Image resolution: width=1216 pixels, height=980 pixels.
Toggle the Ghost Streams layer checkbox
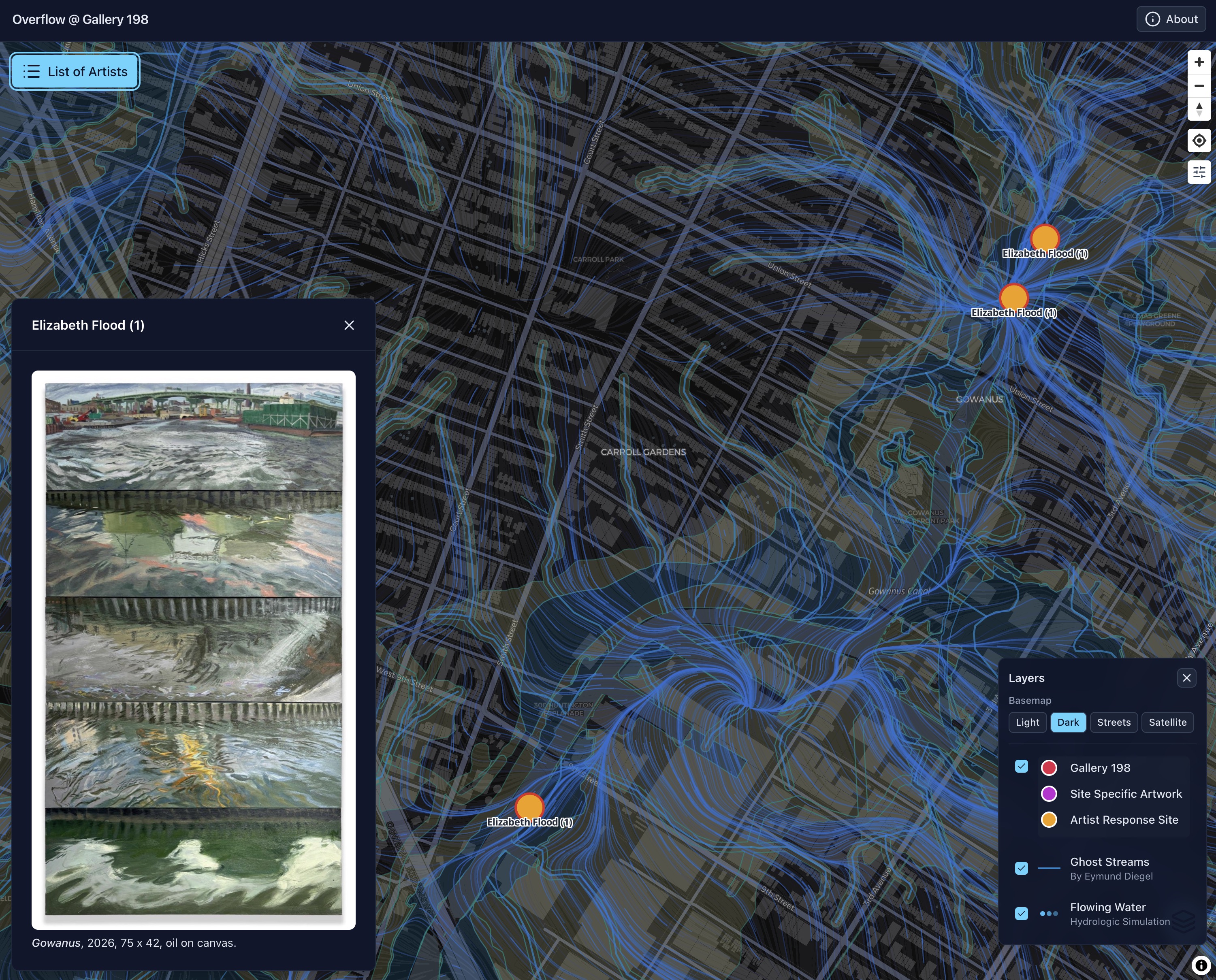coord(1021,868)
